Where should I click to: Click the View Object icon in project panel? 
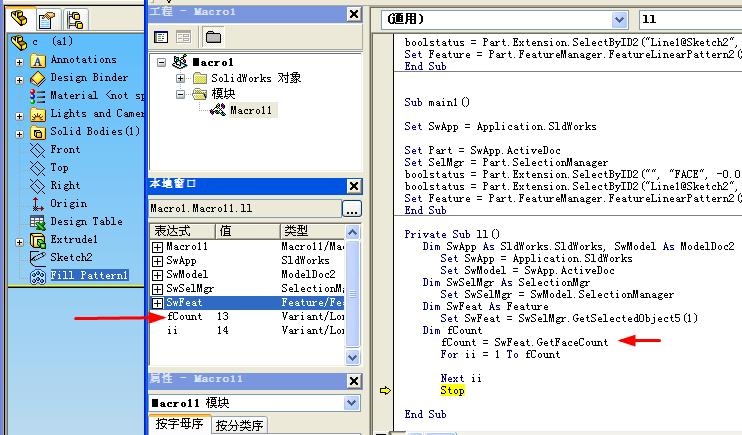point(184,37)
